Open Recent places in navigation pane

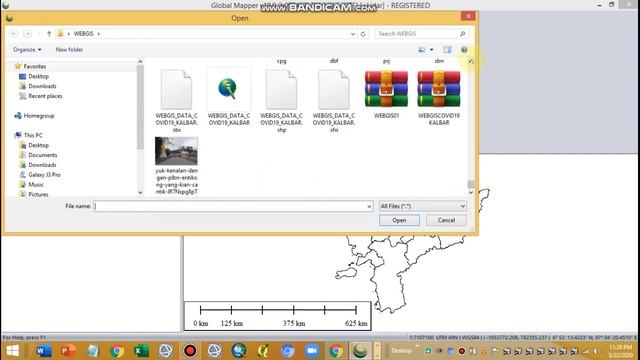coord(45,96)
